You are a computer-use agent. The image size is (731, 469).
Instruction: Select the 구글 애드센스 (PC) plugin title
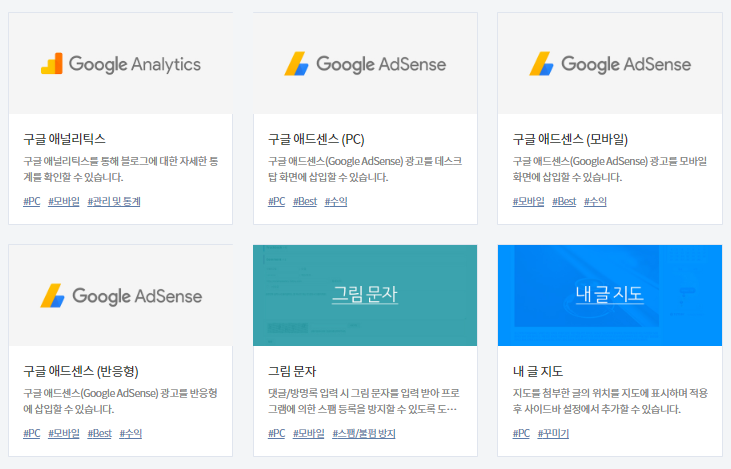pos(316,139)
